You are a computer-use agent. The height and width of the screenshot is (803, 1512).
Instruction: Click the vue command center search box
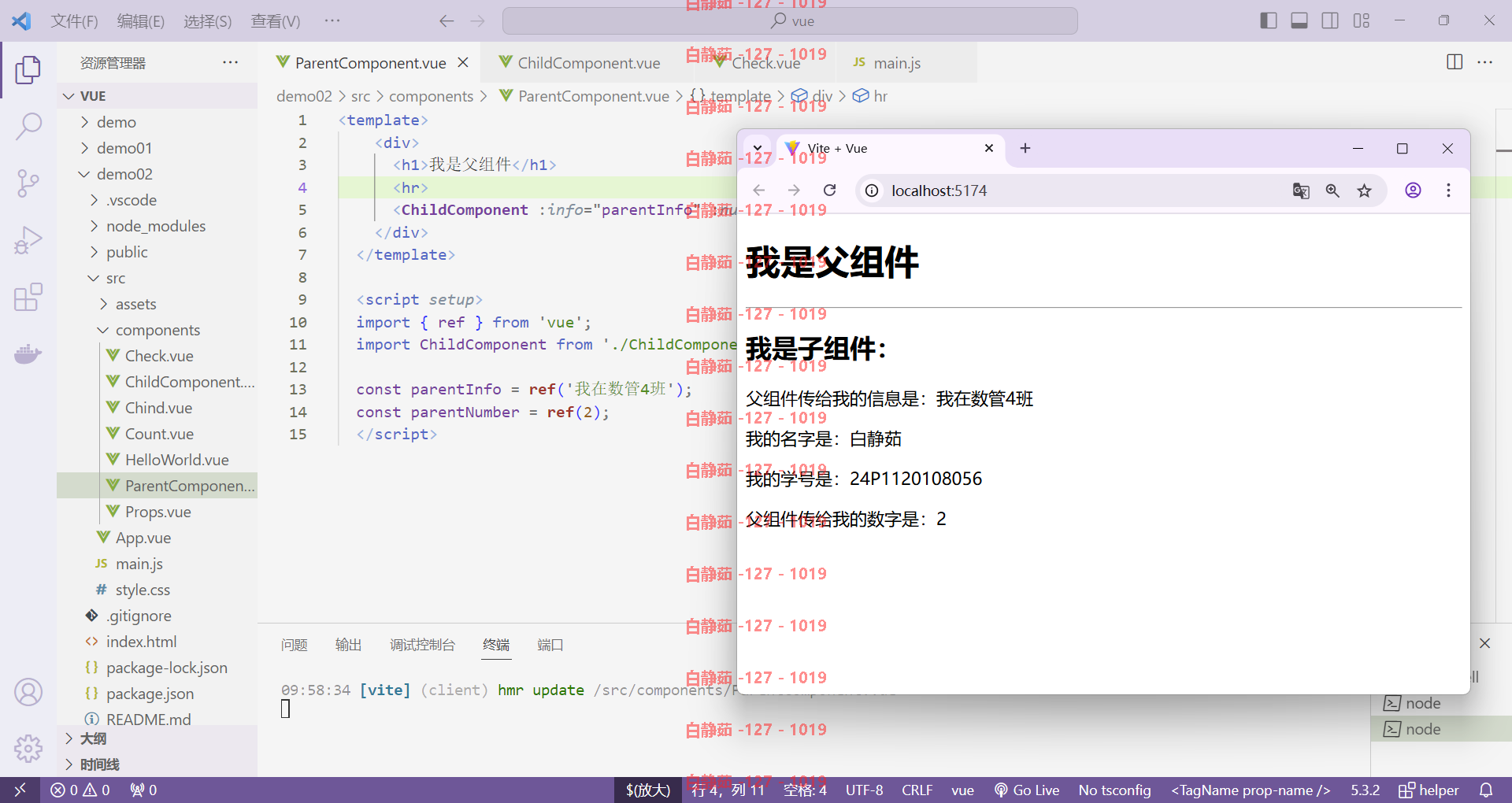(x=790, y=21)
